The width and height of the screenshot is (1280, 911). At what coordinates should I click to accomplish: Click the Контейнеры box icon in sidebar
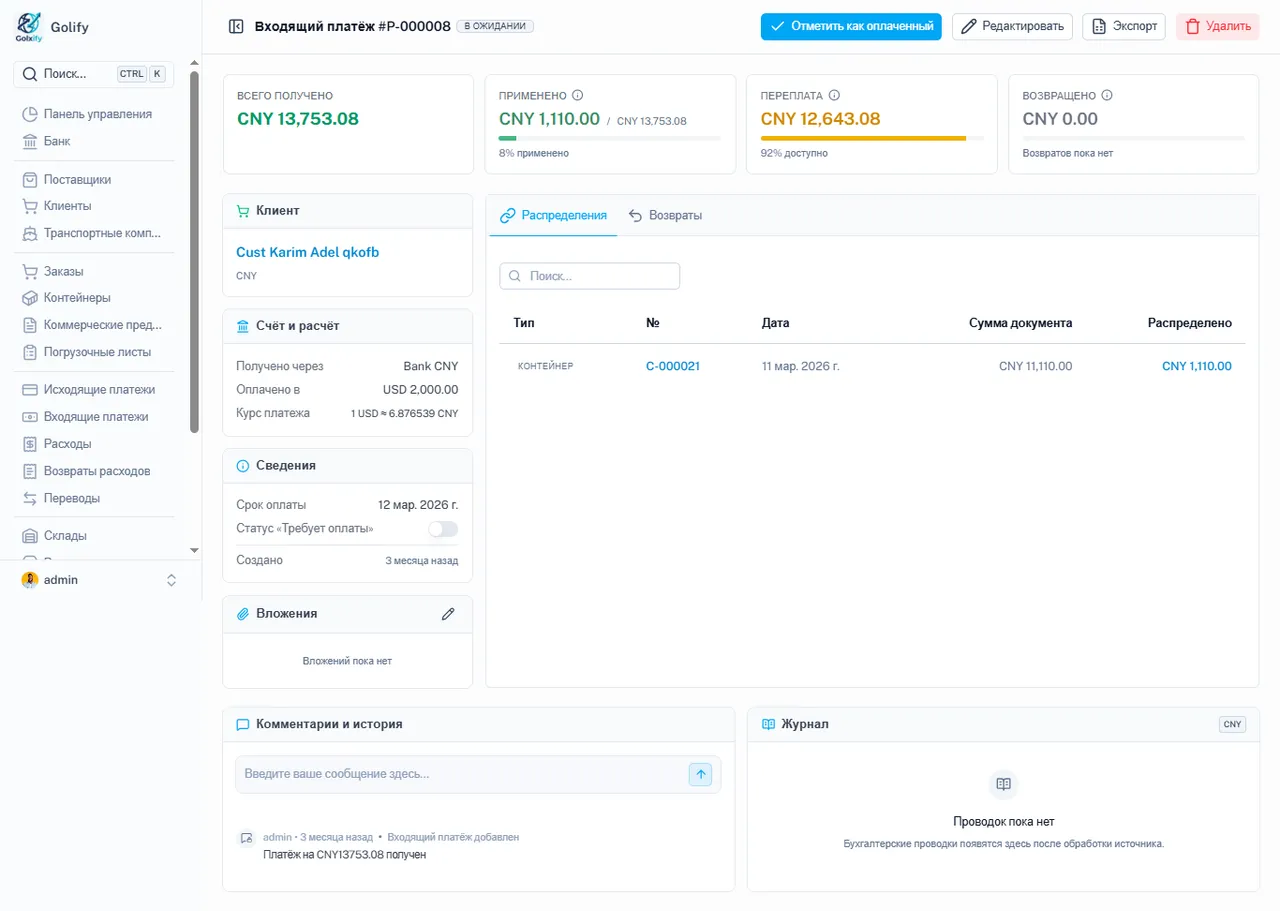30,298
